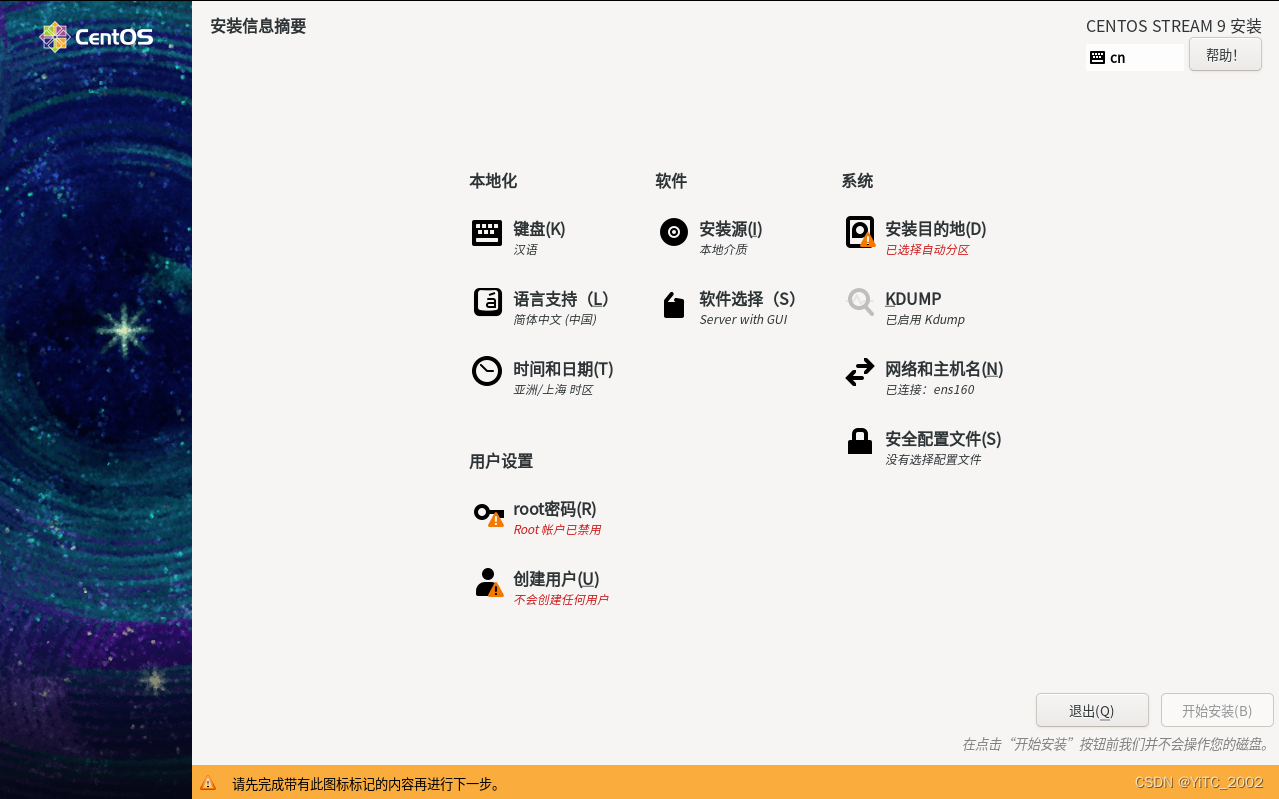Open the keyboard (键盘) settings icon

[487, 233]
